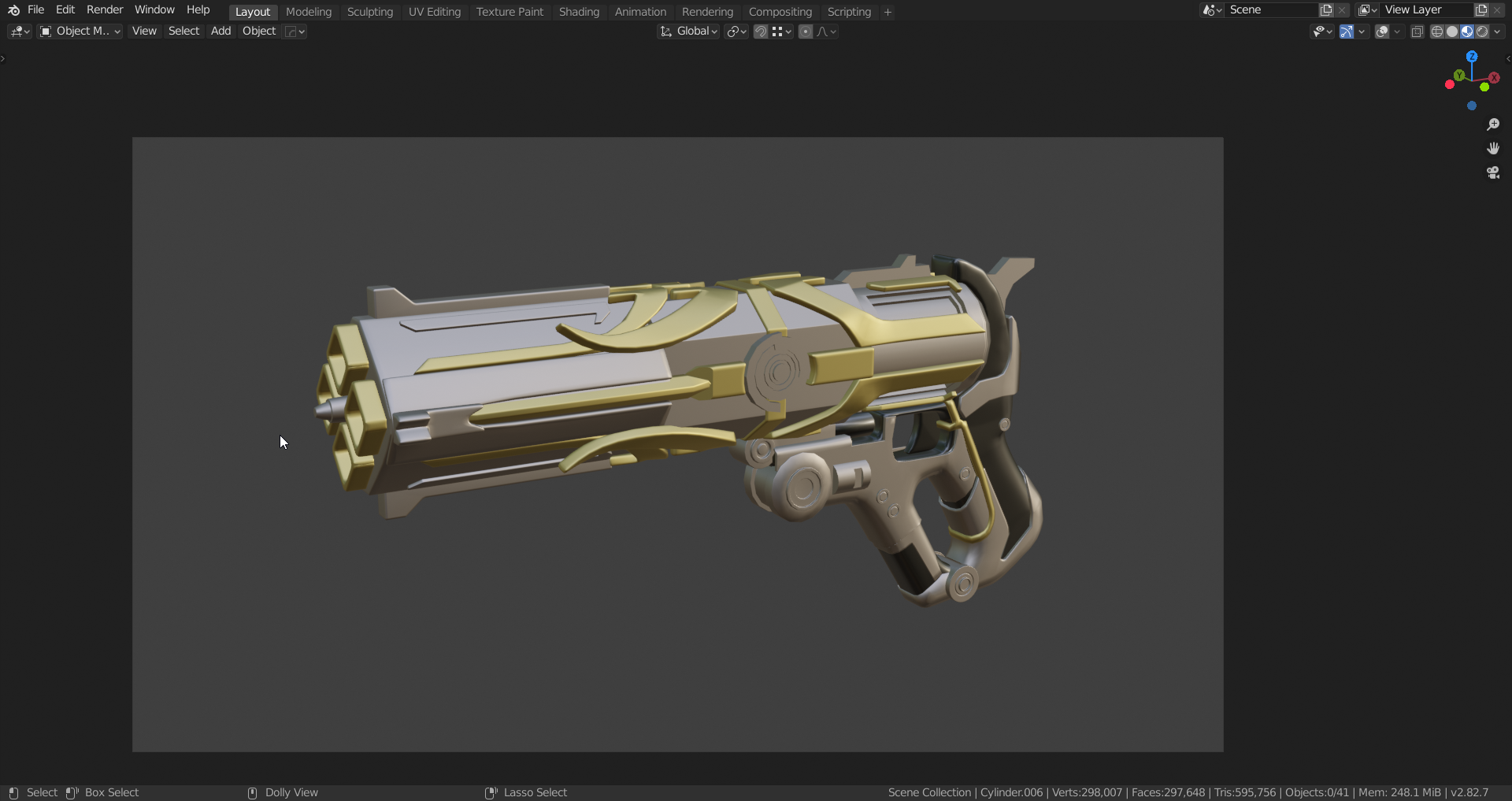This screenshot has height=801, width=1512.
Task: Add a new view layer icon
Action: pos(1481,10)
